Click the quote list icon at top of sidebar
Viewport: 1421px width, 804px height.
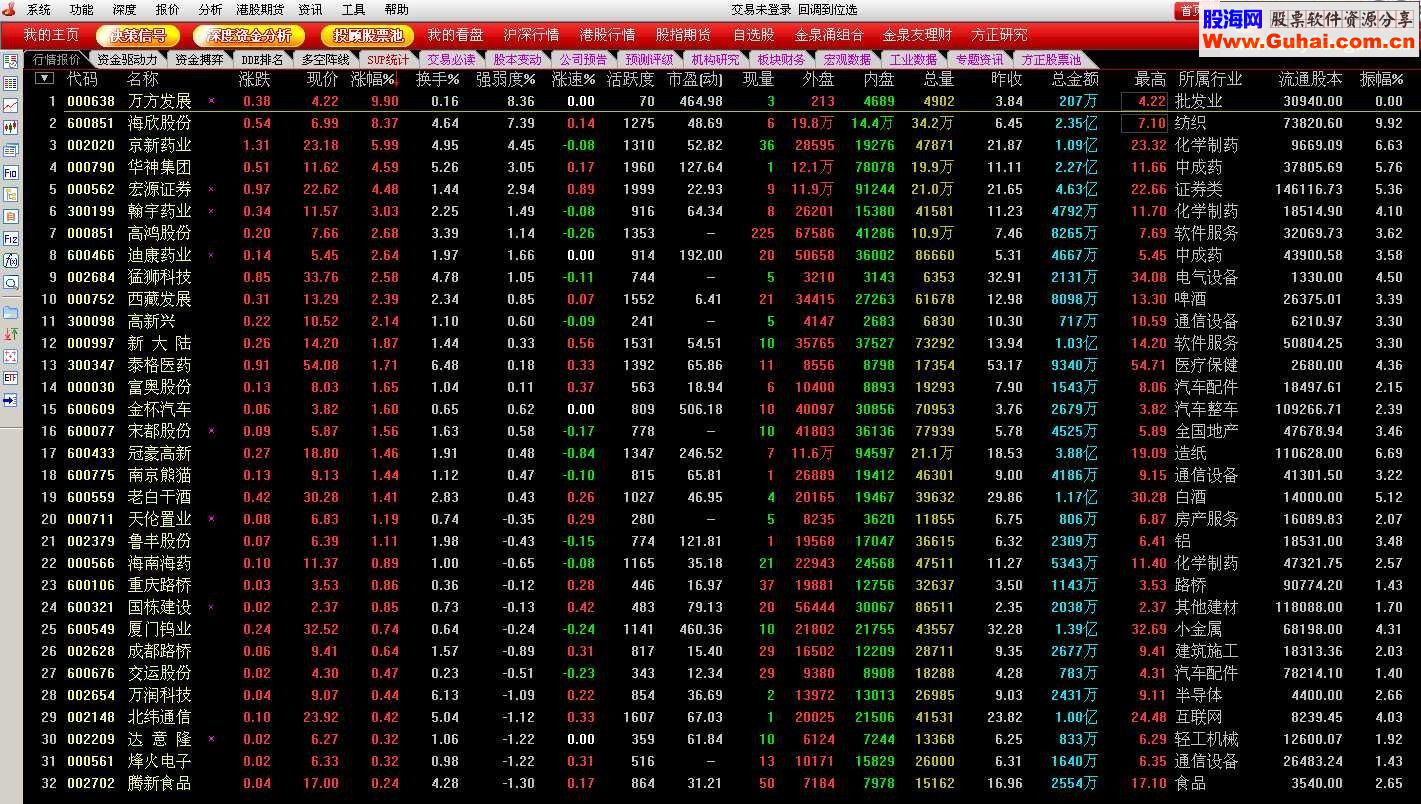click(x=11, y=61)
